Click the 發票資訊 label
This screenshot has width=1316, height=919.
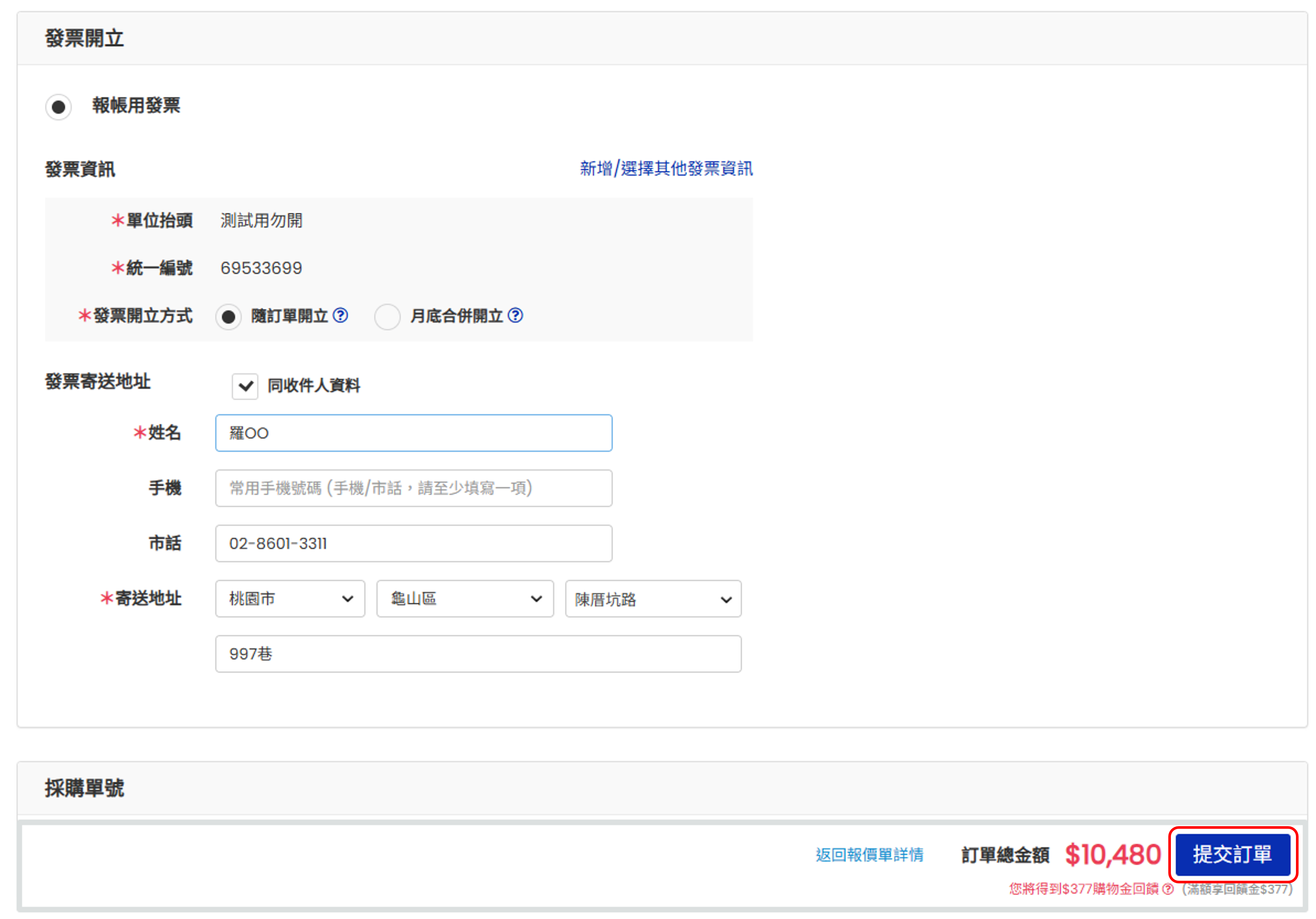(80, 169)
